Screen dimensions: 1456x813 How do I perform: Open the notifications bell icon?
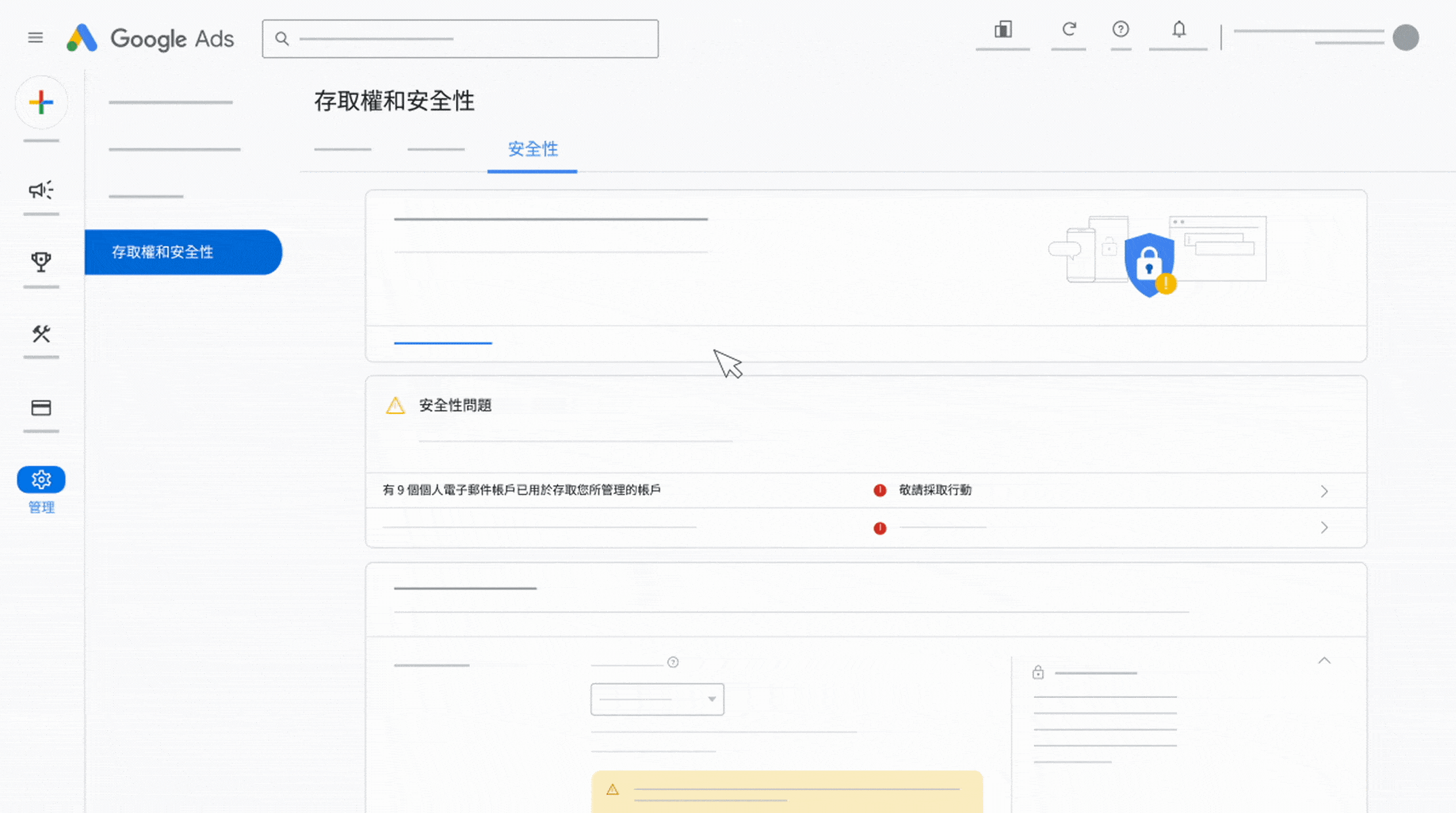point(1179,30)
